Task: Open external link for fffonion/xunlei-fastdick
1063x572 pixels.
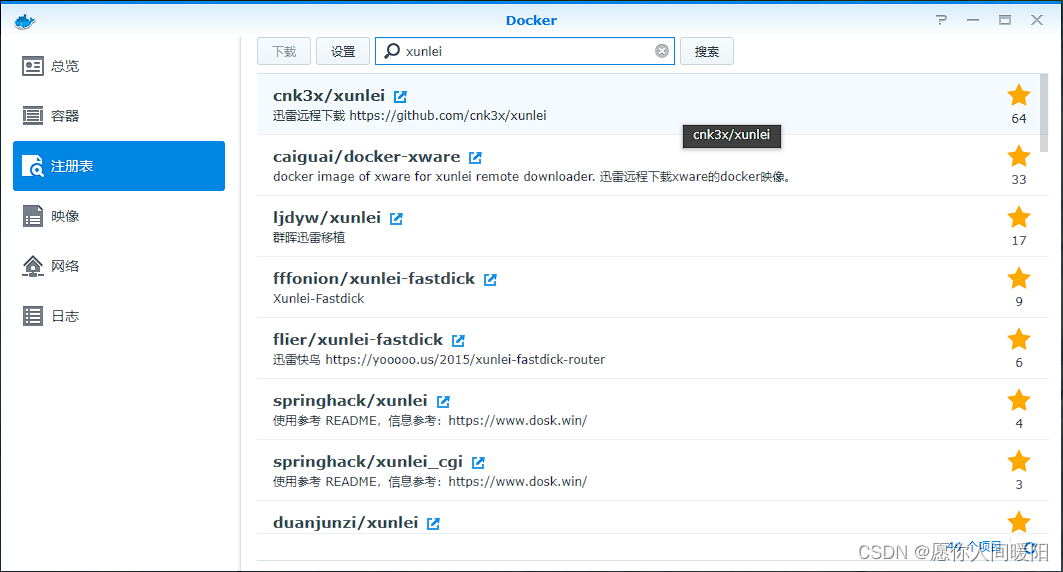Action: click(x=490, y=280)
